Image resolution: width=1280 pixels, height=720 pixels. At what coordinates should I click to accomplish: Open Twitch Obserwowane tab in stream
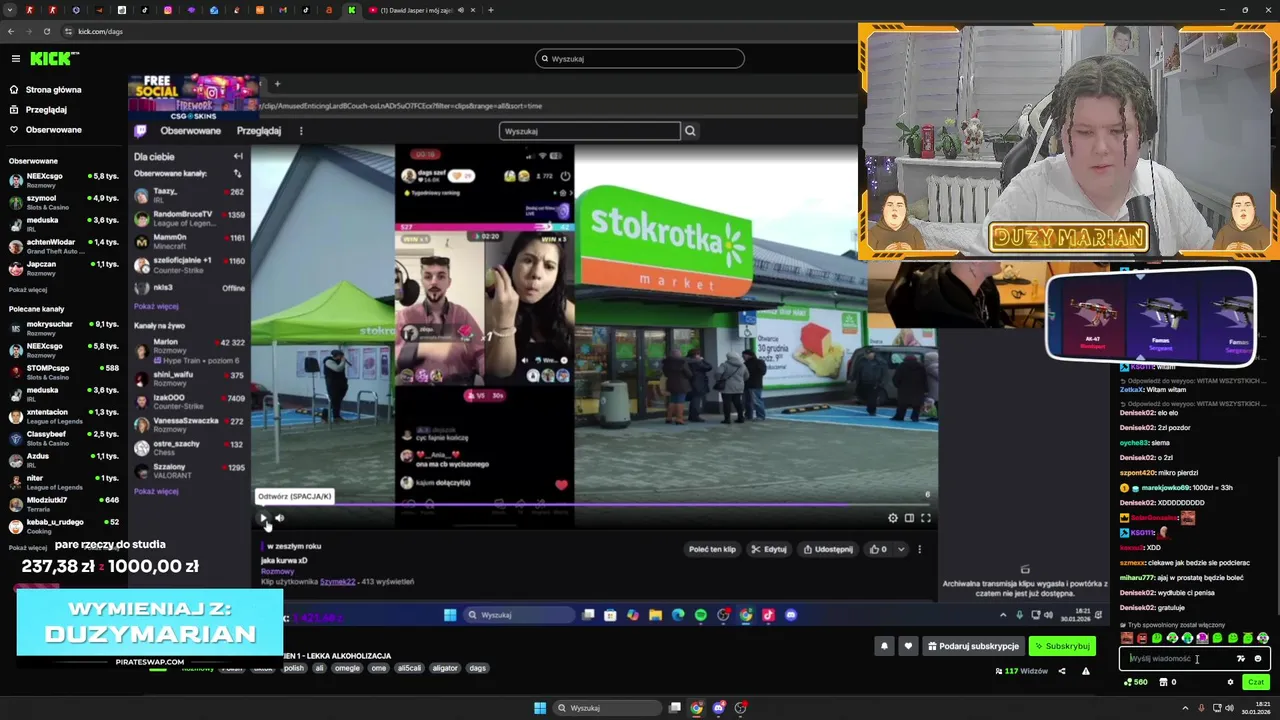(x=190, y=131)
